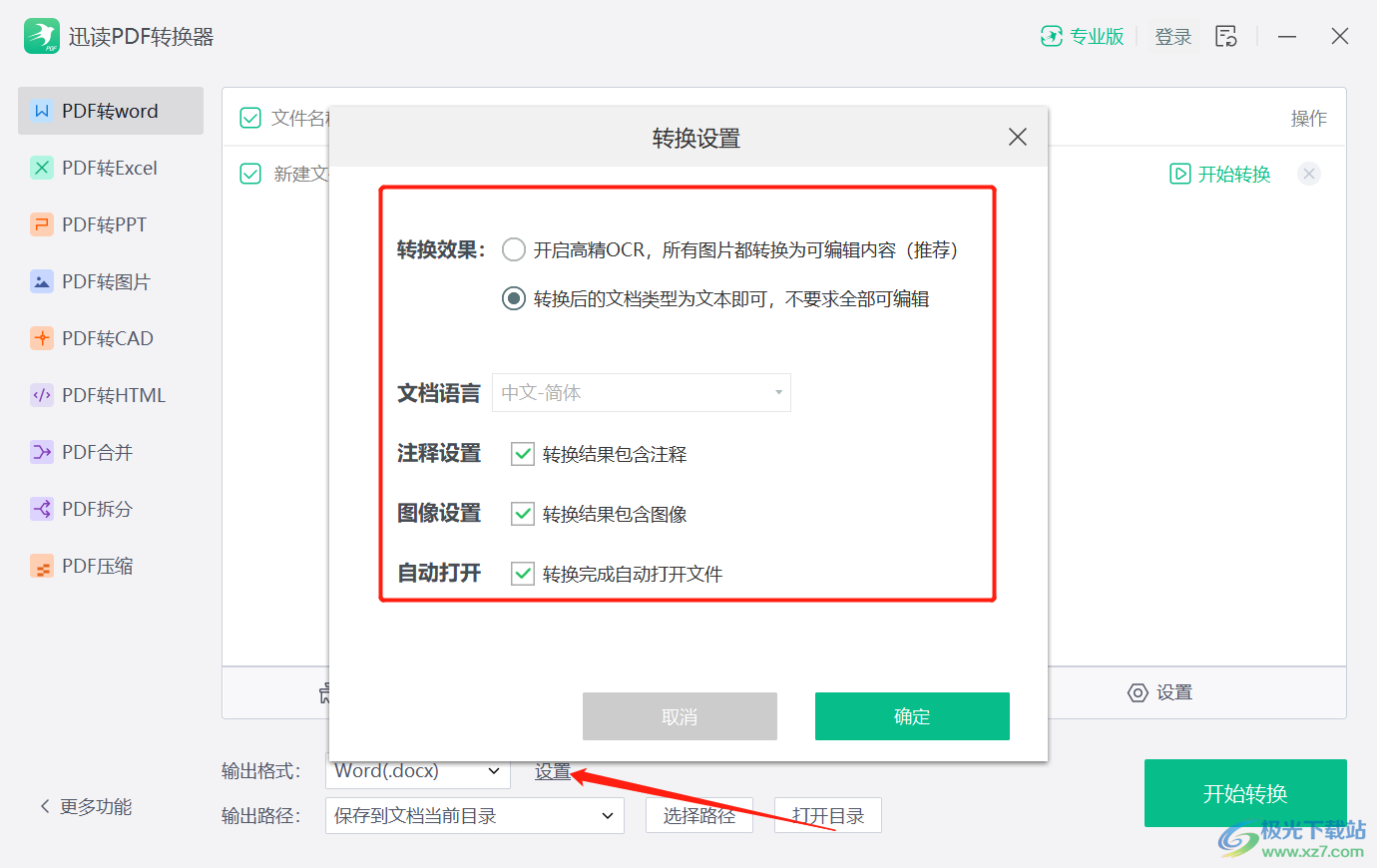Click the play icon beside 开始转换 row
Image resolution: width=1377 pixels, height=868 pixels.
[1180, 174]
